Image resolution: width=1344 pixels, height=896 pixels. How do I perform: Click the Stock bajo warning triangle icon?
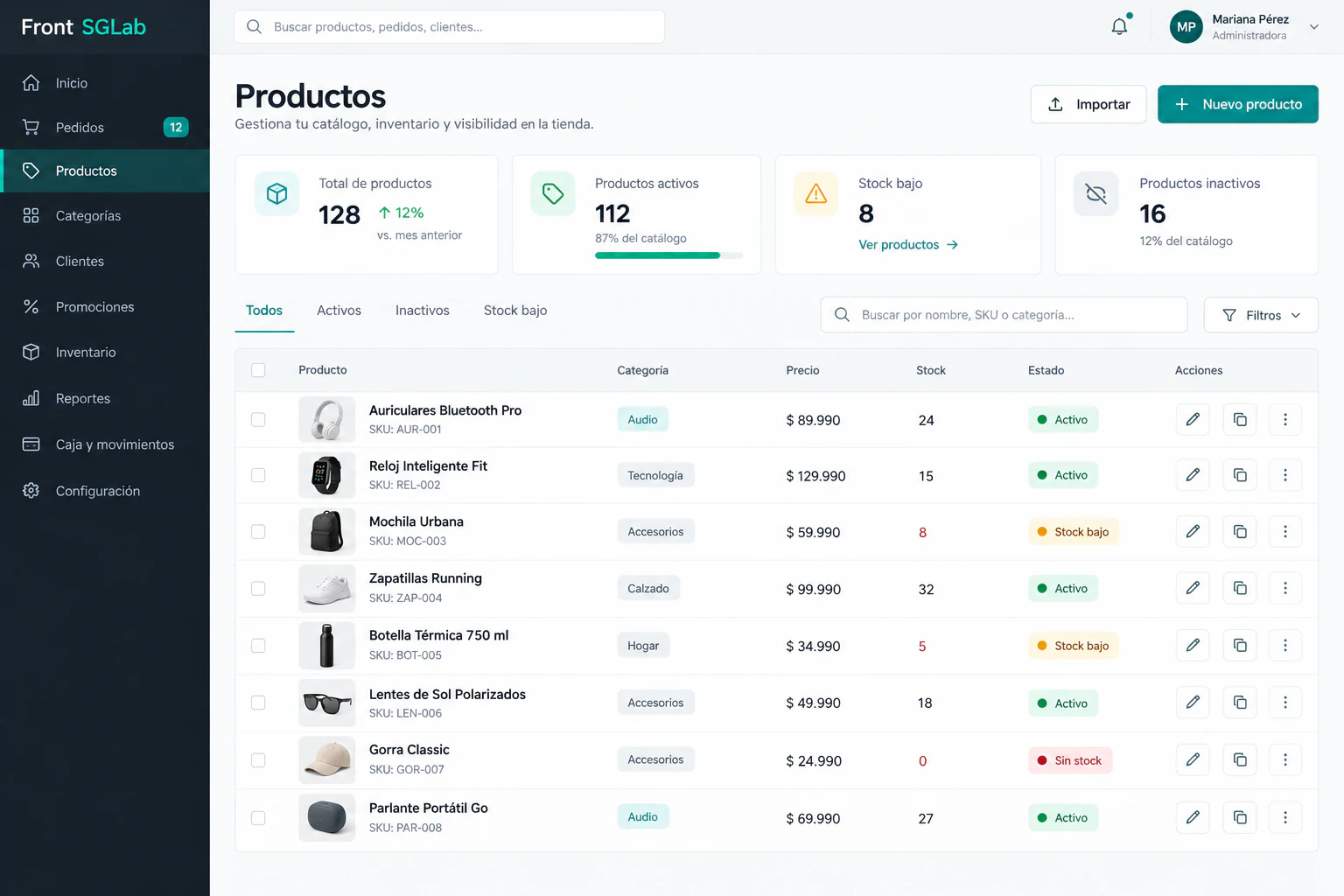[x=815, y=193]
